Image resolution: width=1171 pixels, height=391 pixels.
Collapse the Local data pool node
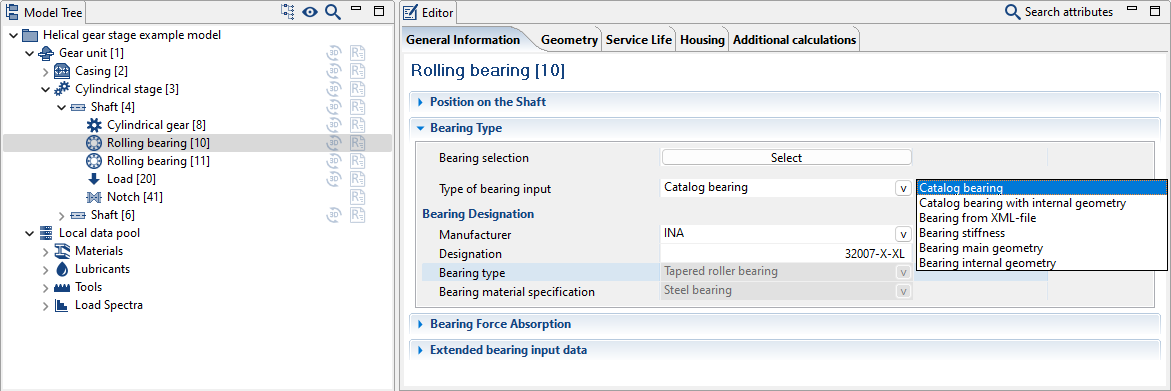(x=29, y=234)
